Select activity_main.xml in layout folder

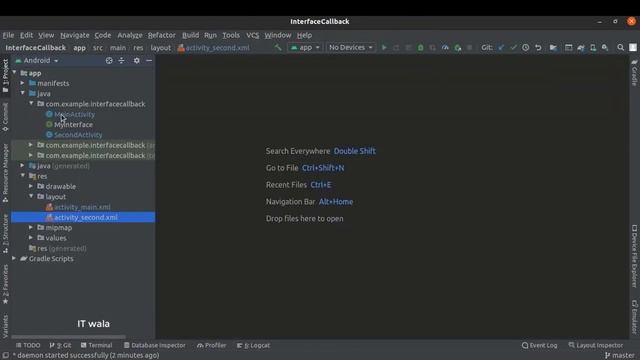tap(82, 207)
